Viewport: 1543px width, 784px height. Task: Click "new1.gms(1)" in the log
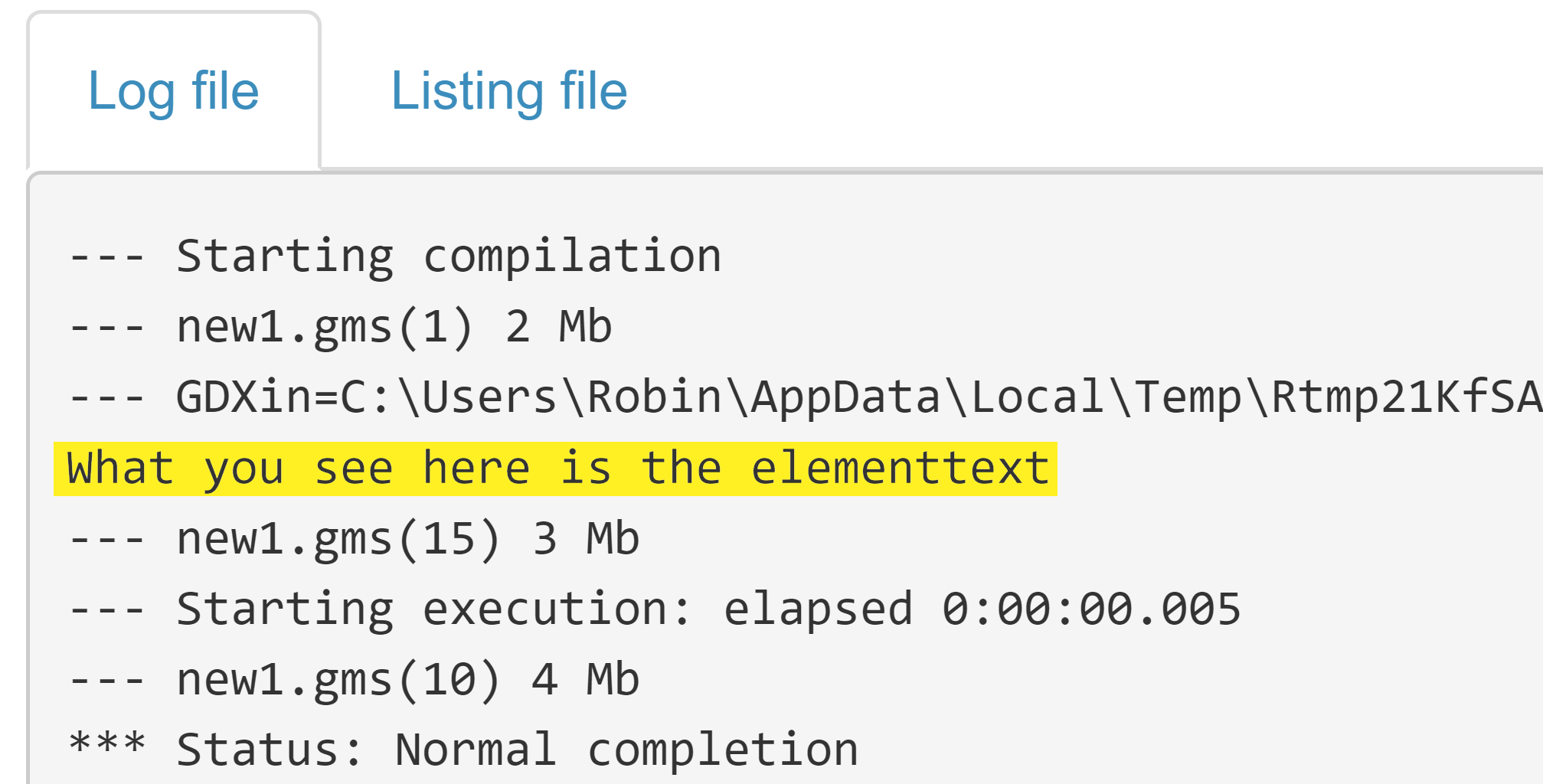(325, 327)
